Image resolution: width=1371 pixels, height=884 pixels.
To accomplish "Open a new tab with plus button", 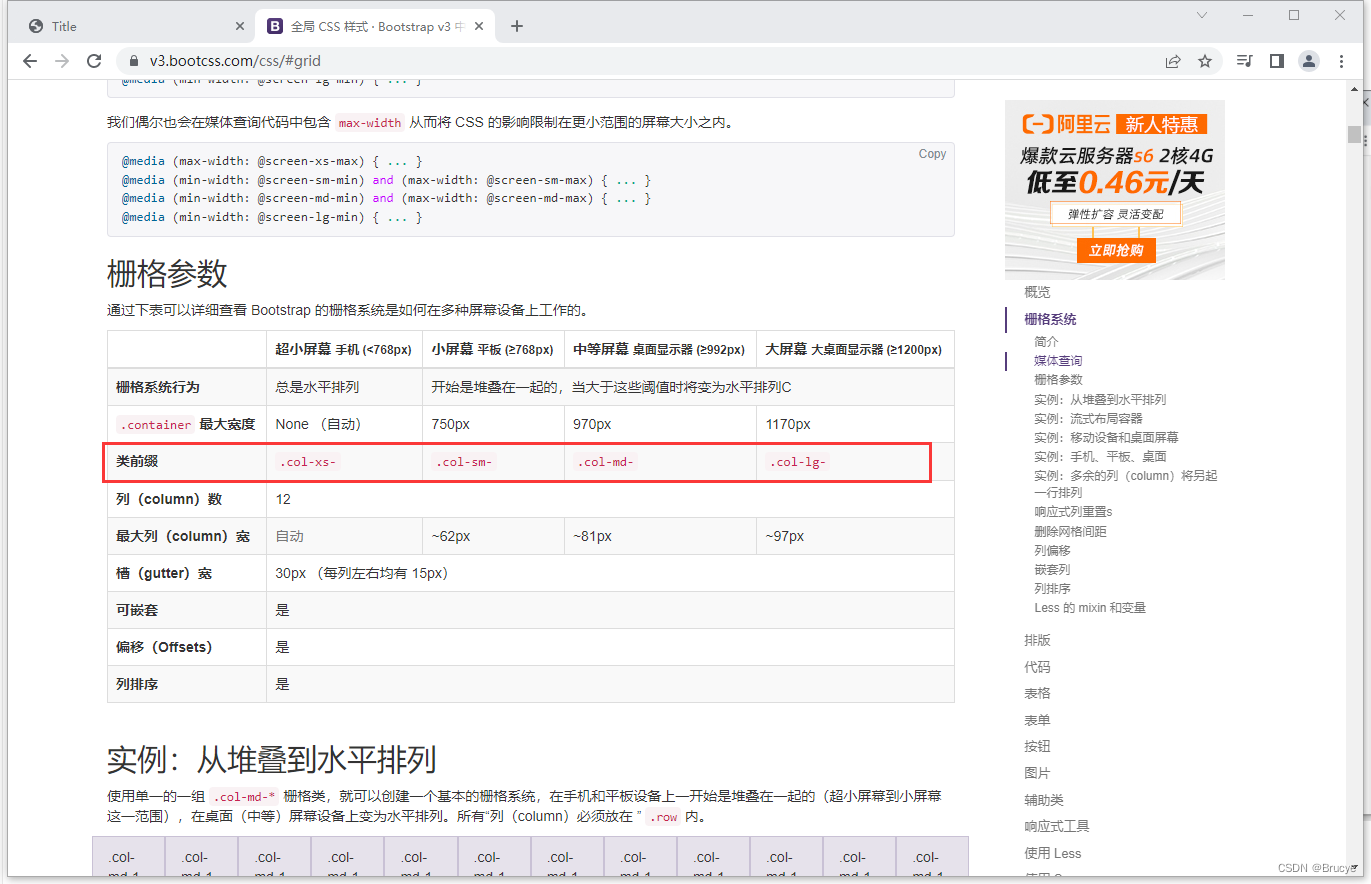I will (517, 26).
